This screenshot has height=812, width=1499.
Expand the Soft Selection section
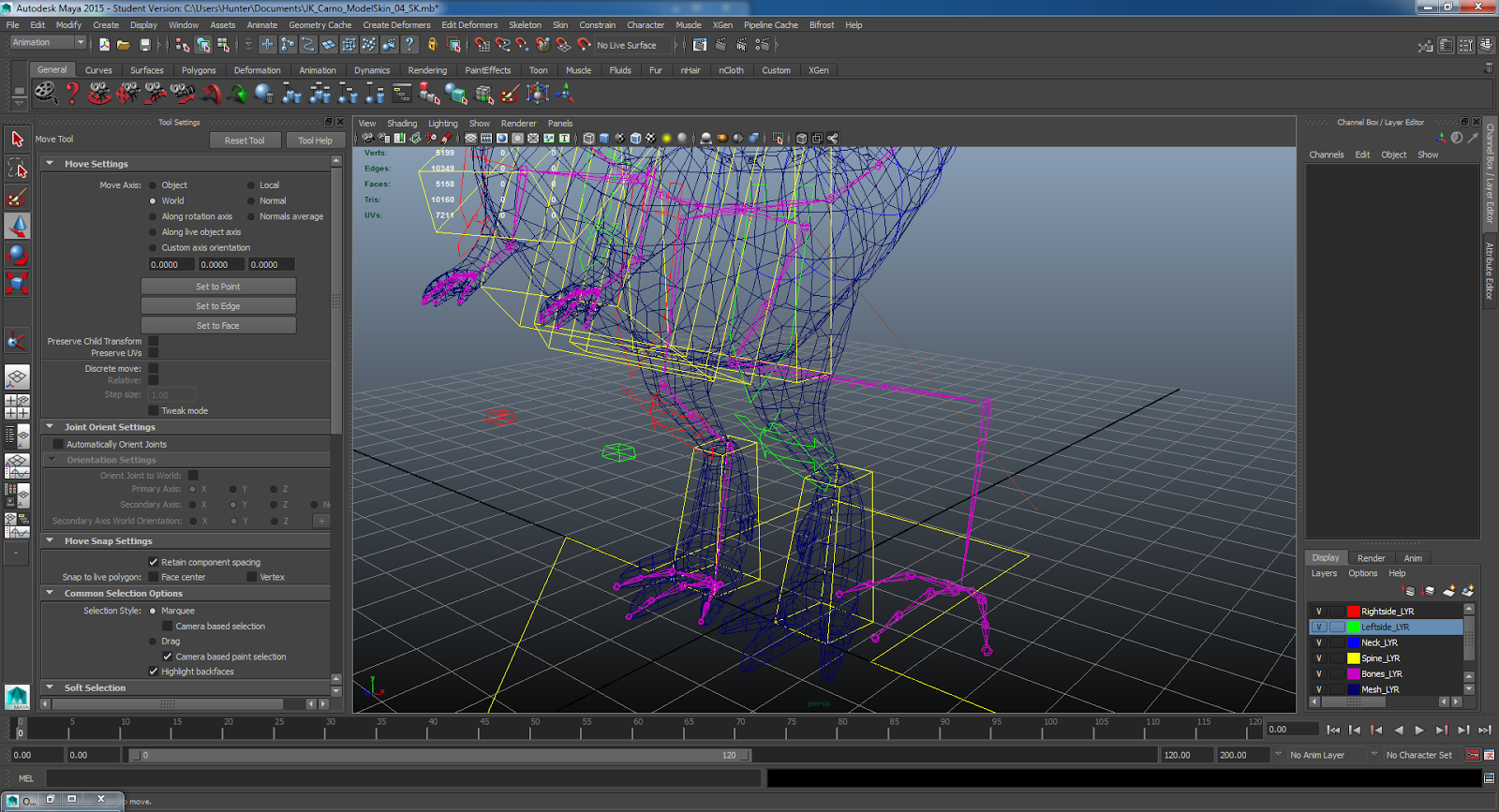(x=50, y=687)
